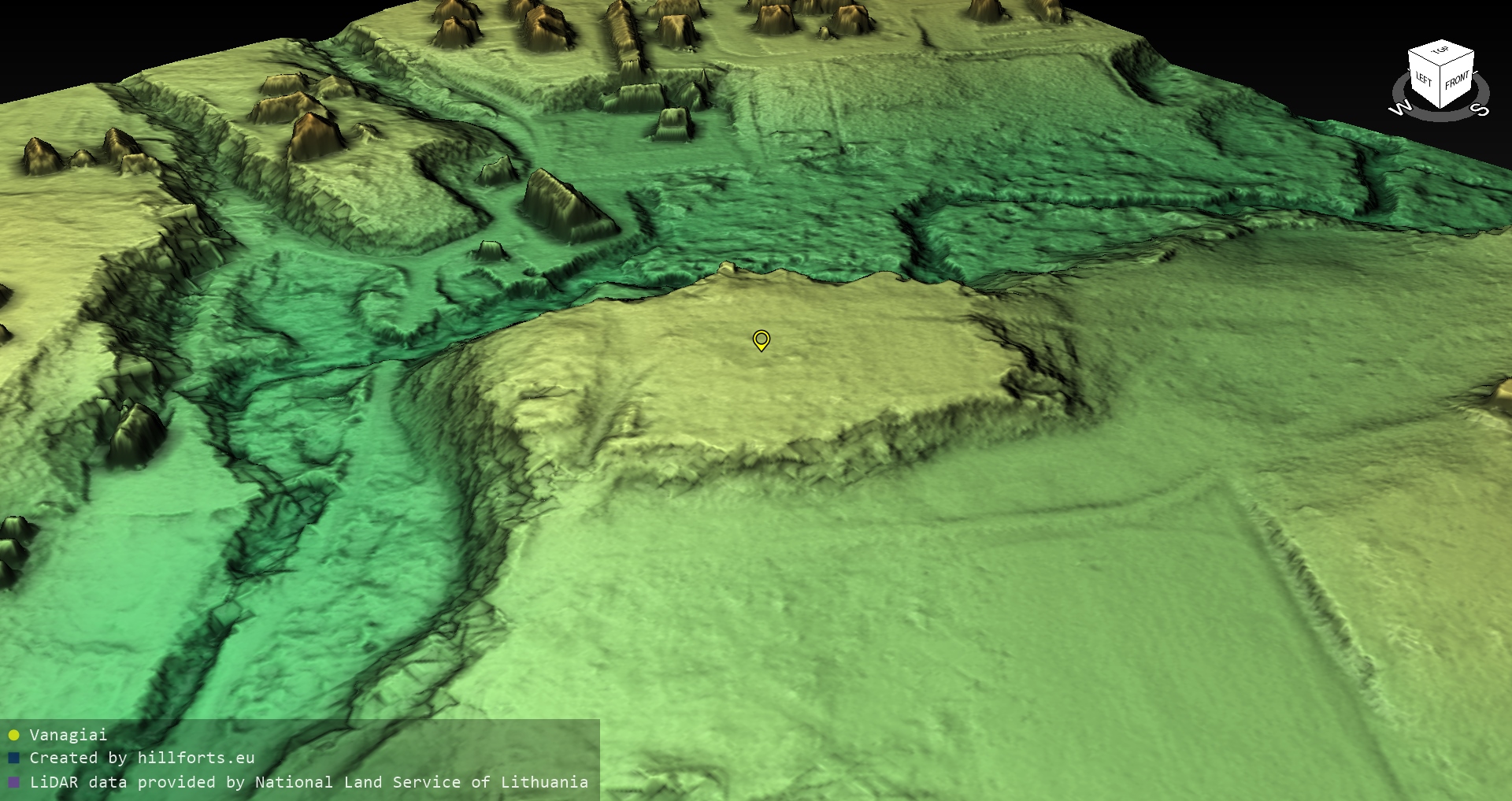Click the cube edge between TOP and LEFT
Viewport: 1512px width, 801px height.
tap(1424, 57)
